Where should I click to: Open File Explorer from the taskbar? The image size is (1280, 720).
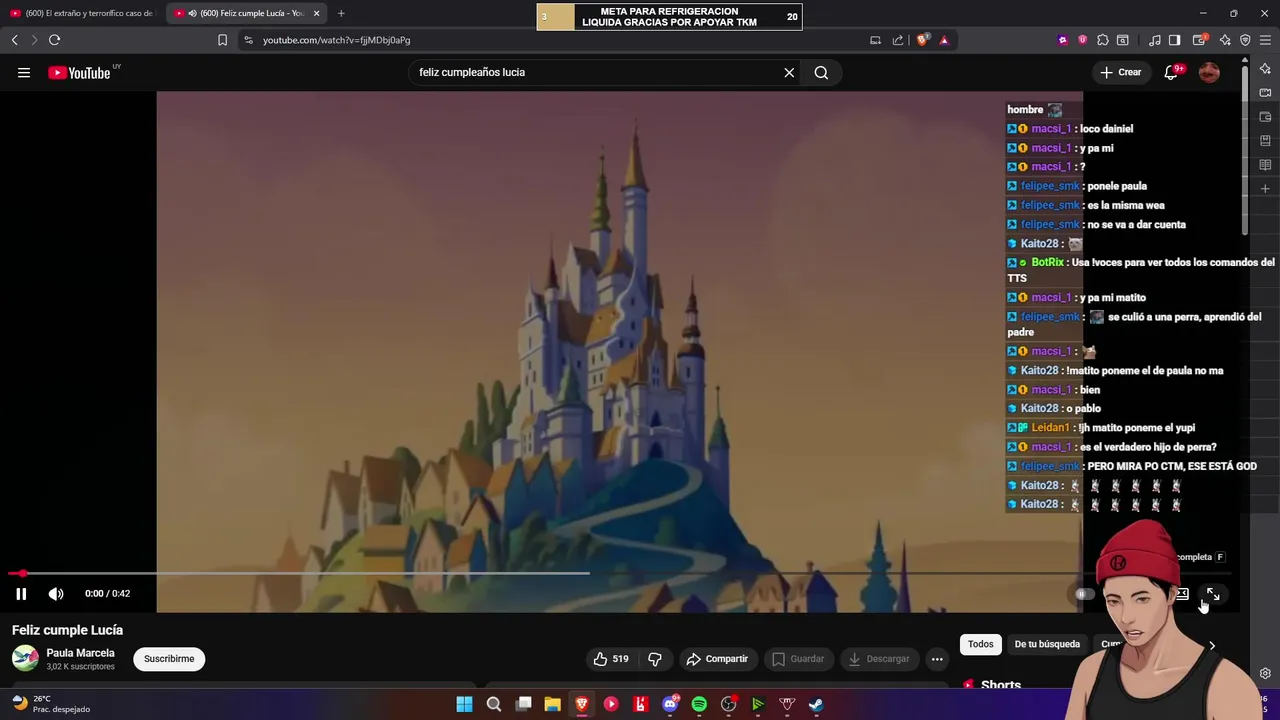pyautogui.click(x=552, y=704)
